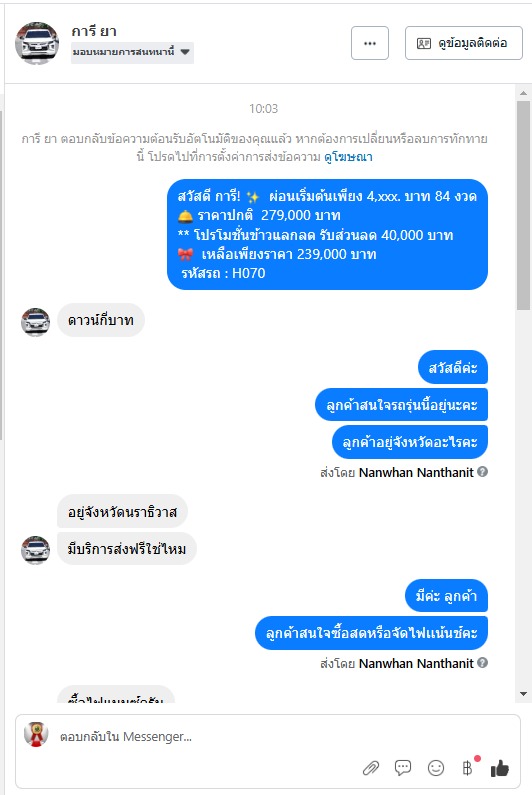The image size is (532, 795).
Task: Click the three-dots more options button
Action: (x=370, y=43)
